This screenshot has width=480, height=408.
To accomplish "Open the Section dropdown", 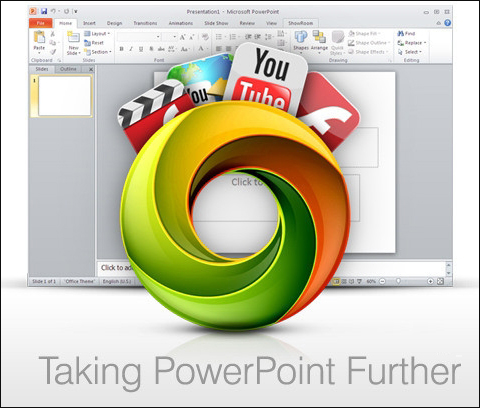I will click(98, 52).
